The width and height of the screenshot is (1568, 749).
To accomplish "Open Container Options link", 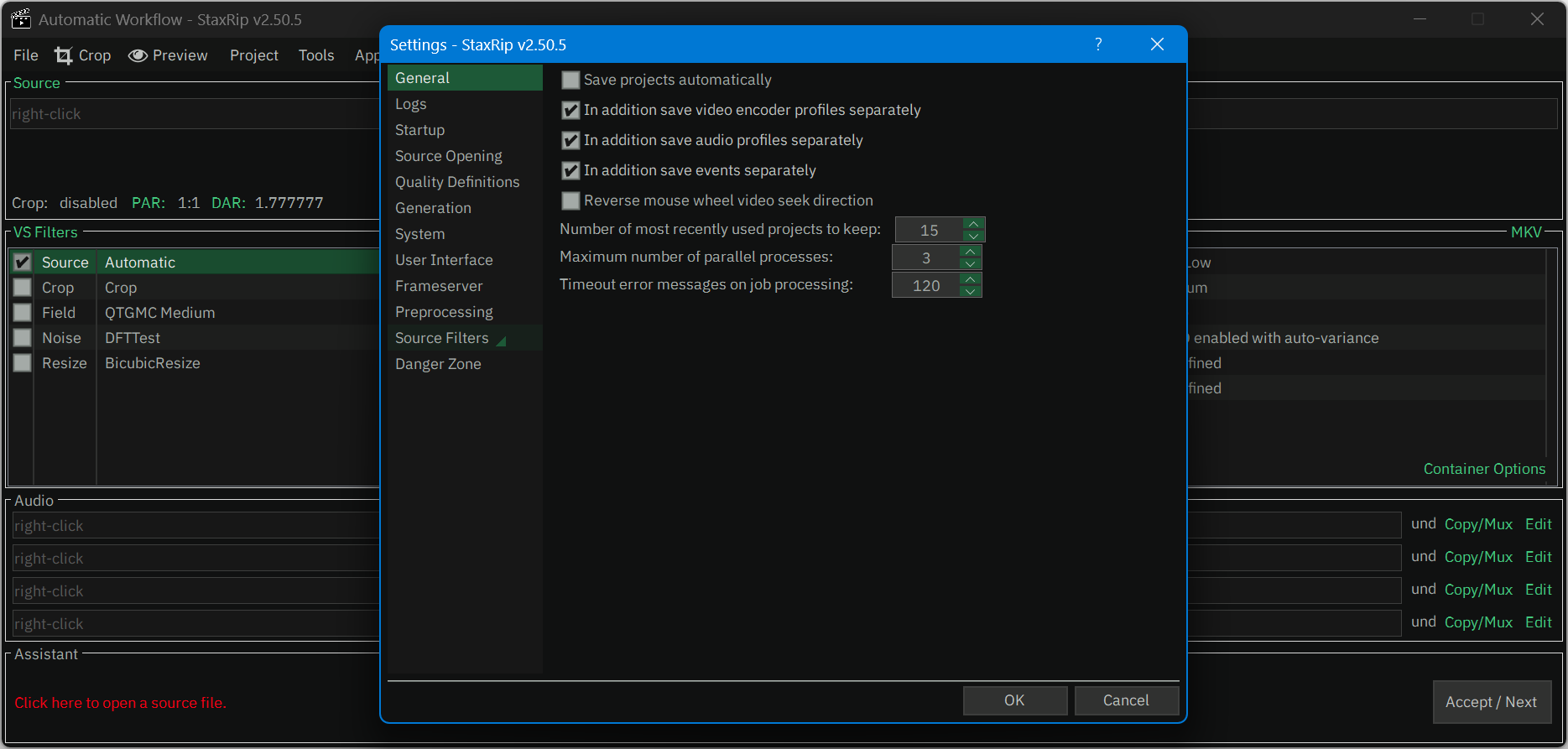I will [x=1483, y=469].
